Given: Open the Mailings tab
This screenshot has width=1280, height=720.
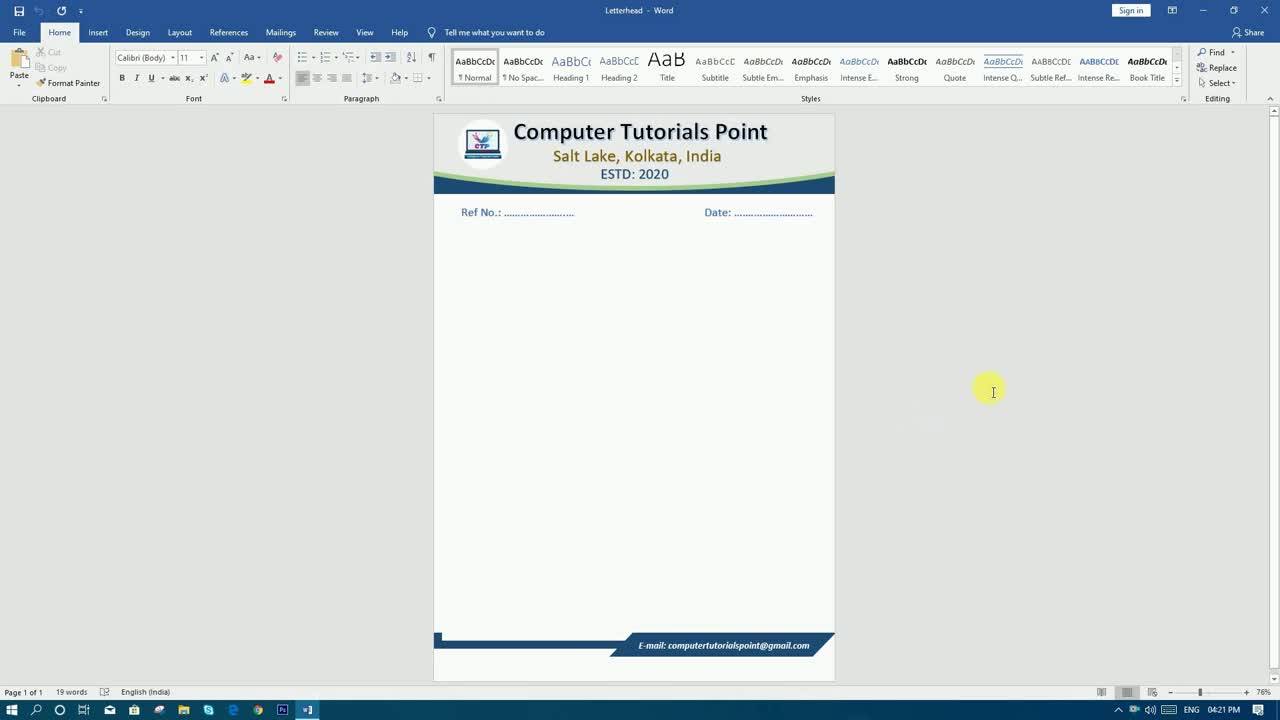Looking at the screenshot, I should (x=280, y=32).
